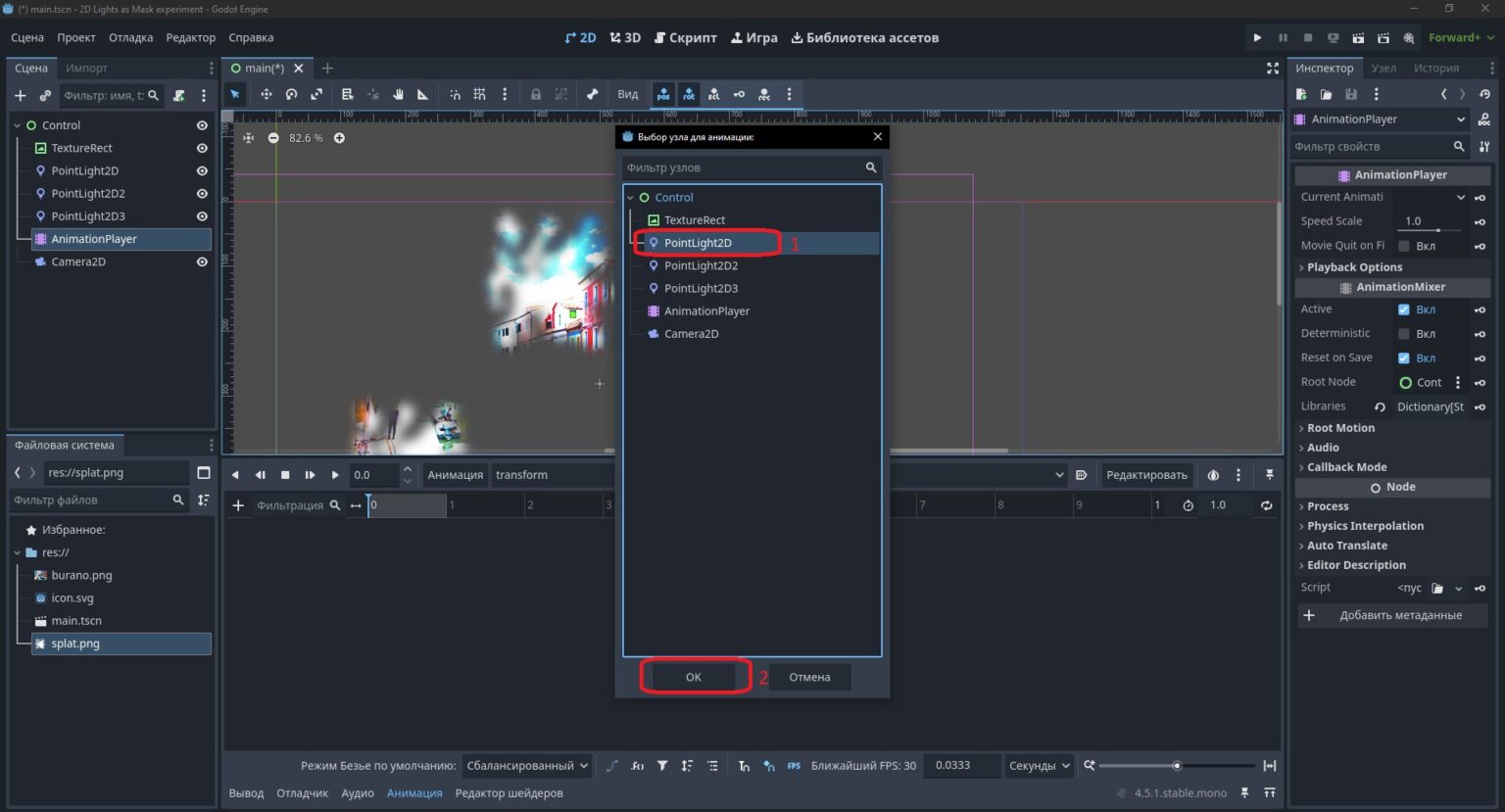Zoom in the viewport with plus icon
The width and height of the screenshot is (1505, 812).
click(339, 138)
